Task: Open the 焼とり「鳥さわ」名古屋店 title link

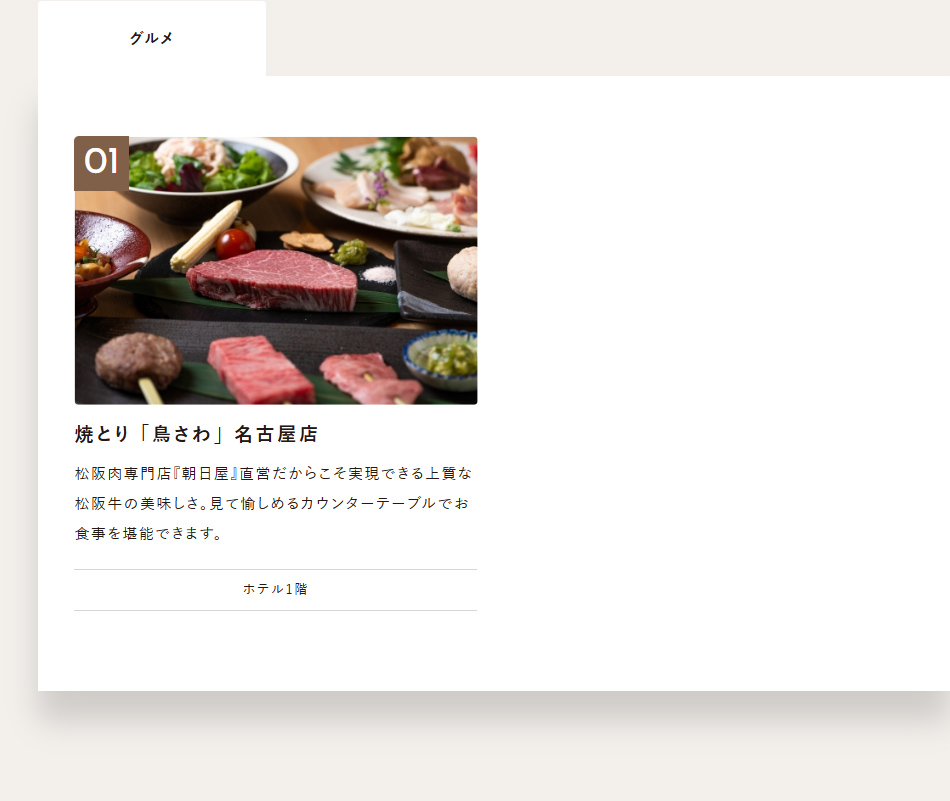Action: pyautogui.click(x=196, y=434)
